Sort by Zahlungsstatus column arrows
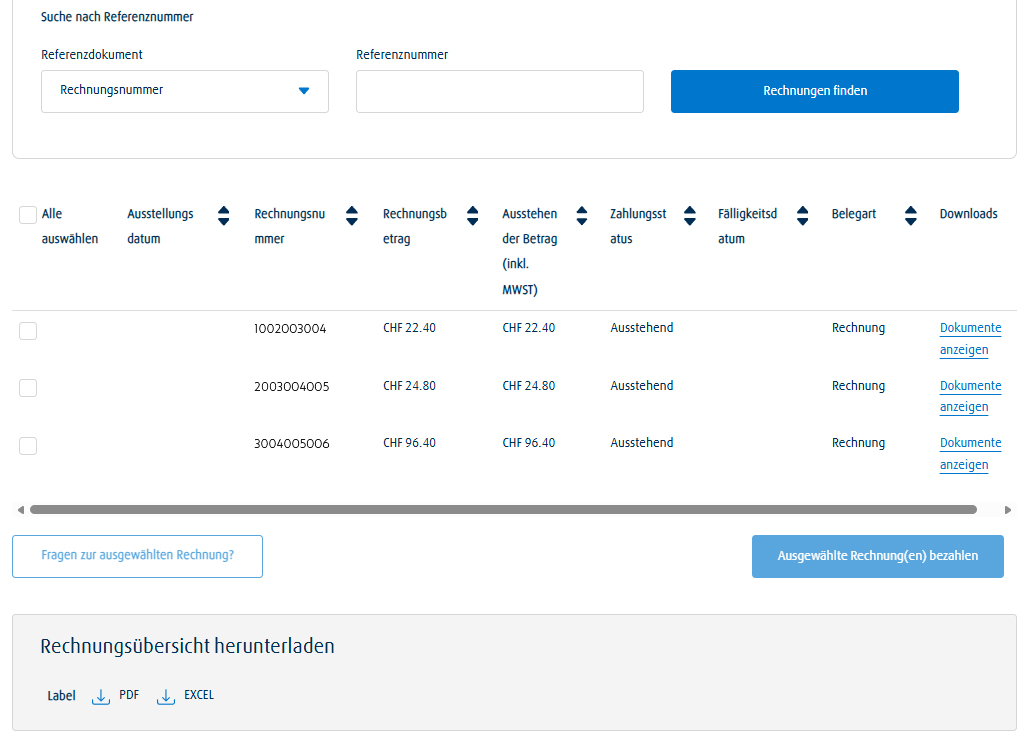 (x=689, y=215)
